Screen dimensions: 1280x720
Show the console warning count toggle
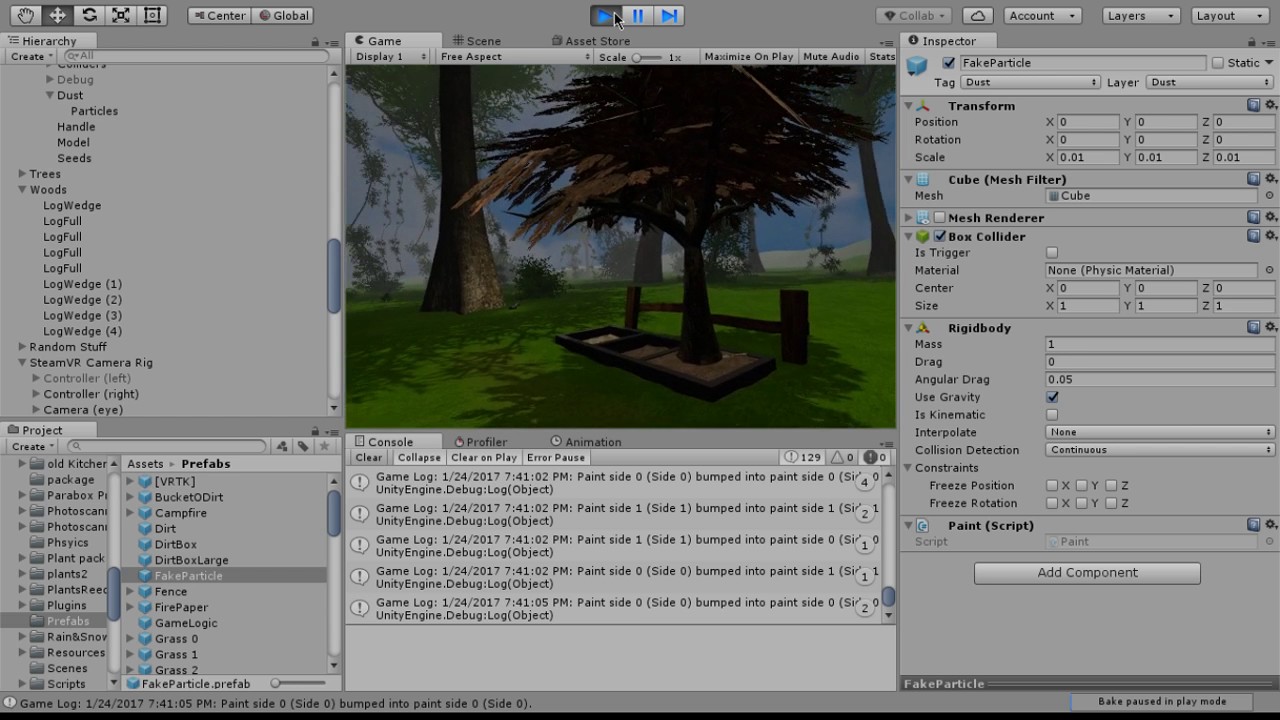tap(843, 457)
